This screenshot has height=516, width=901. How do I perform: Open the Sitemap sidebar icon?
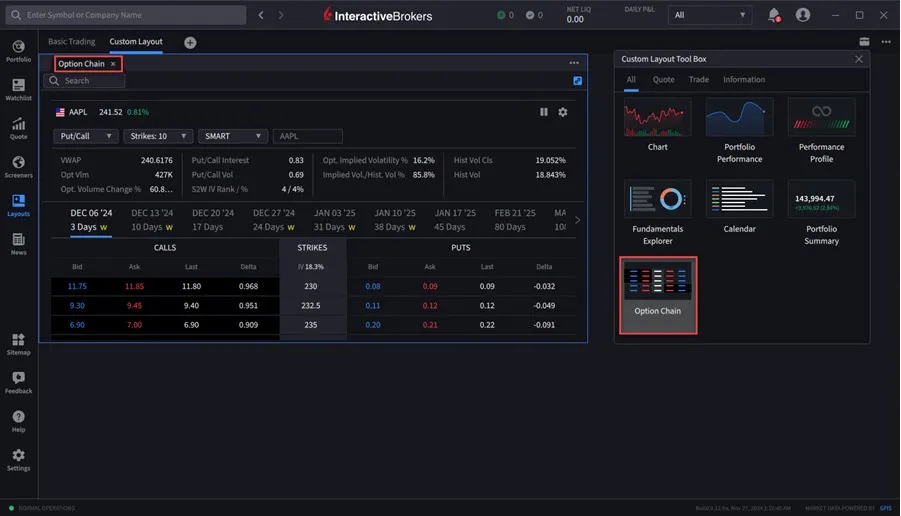point(18,344)
